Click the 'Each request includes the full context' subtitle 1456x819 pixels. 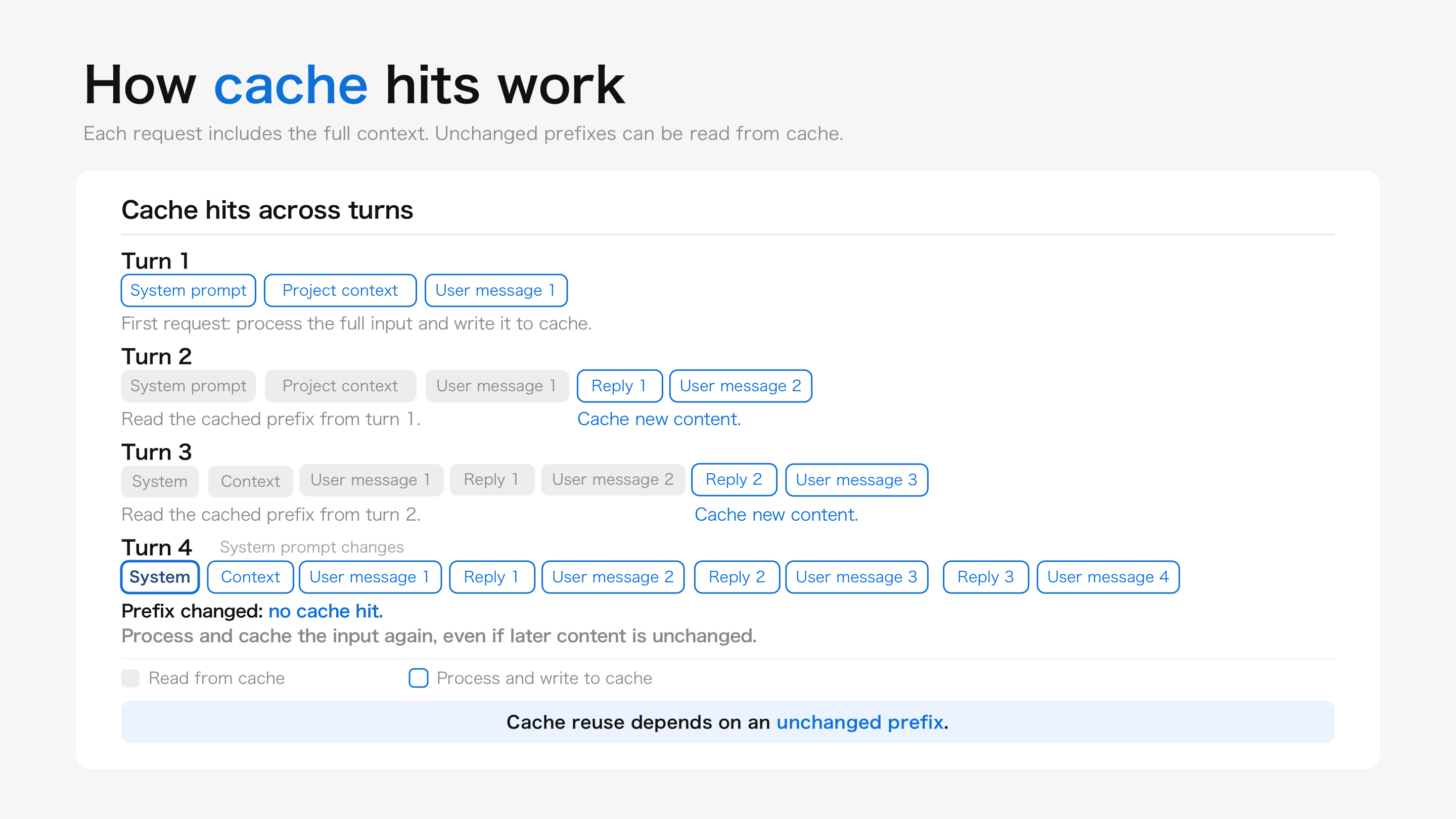pyautogui.click(x=464, y=133)
